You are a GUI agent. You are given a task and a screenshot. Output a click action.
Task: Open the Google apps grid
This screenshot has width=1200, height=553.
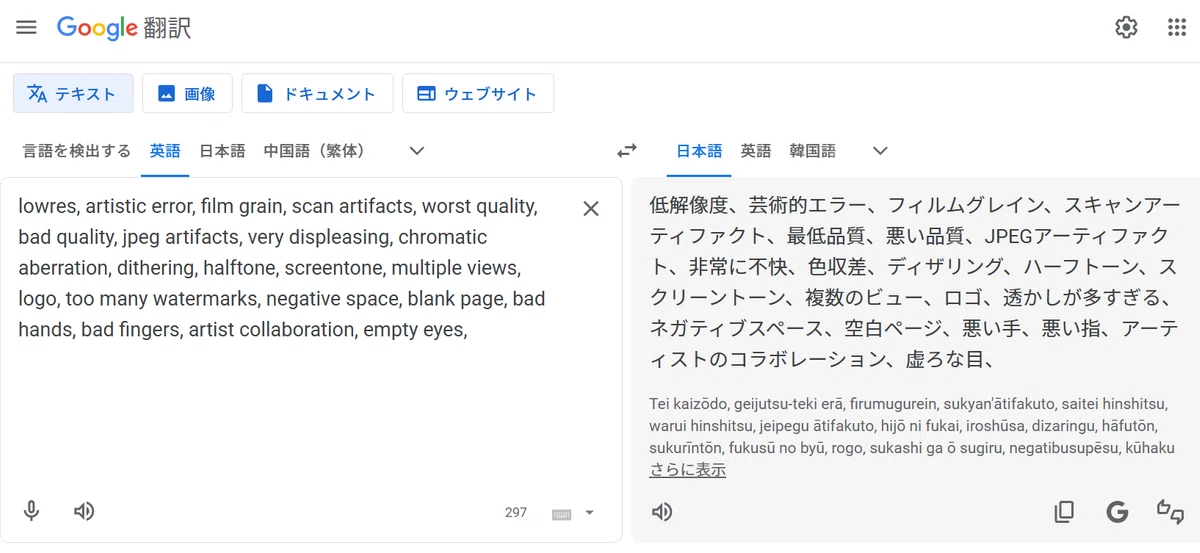pos(1177,27)
